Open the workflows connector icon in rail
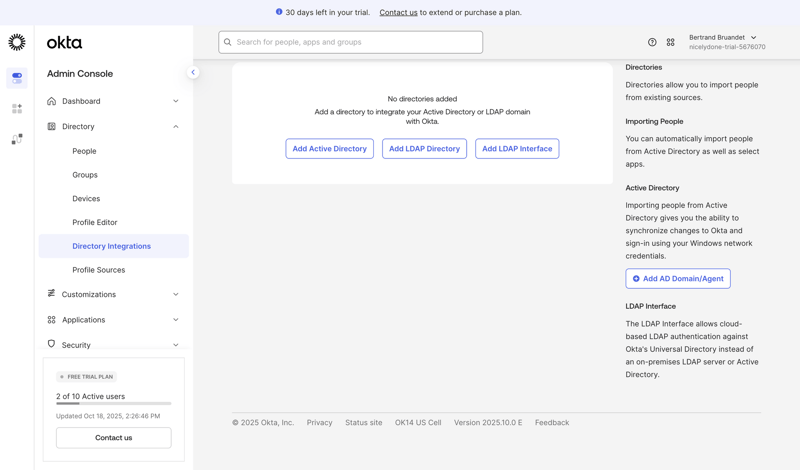This screenshot has height=470, width=800. (x=17, y=139)
